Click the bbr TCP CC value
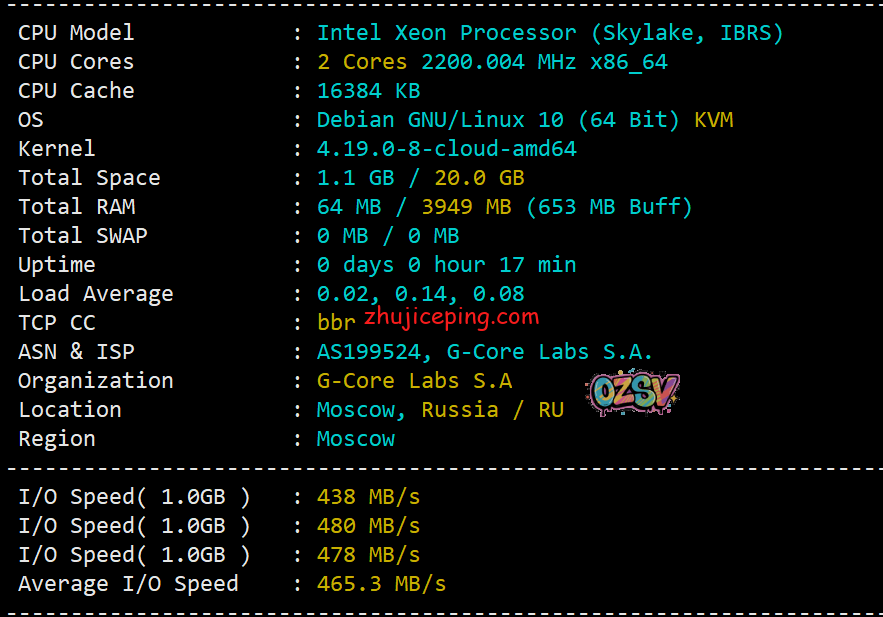Screen dimensions: 883x617 [336, 323]
